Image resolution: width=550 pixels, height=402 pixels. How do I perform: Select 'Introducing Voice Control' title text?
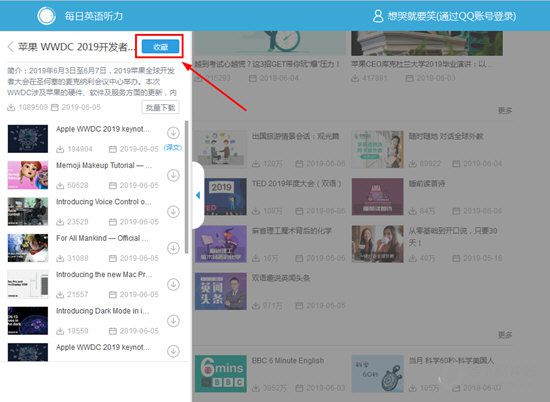point(103,202)
